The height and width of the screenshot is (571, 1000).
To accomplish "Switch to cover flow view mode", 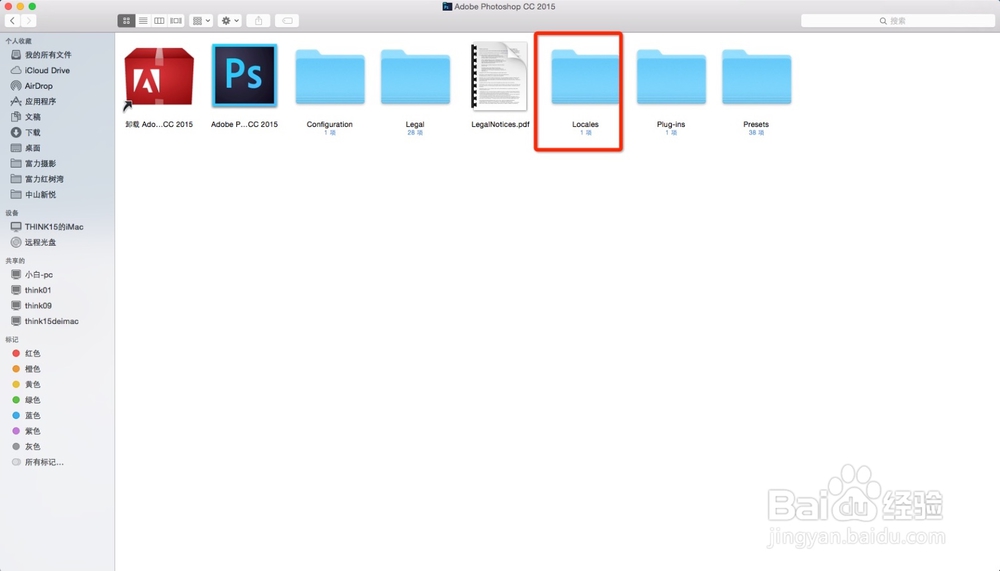I will point(176,21).
